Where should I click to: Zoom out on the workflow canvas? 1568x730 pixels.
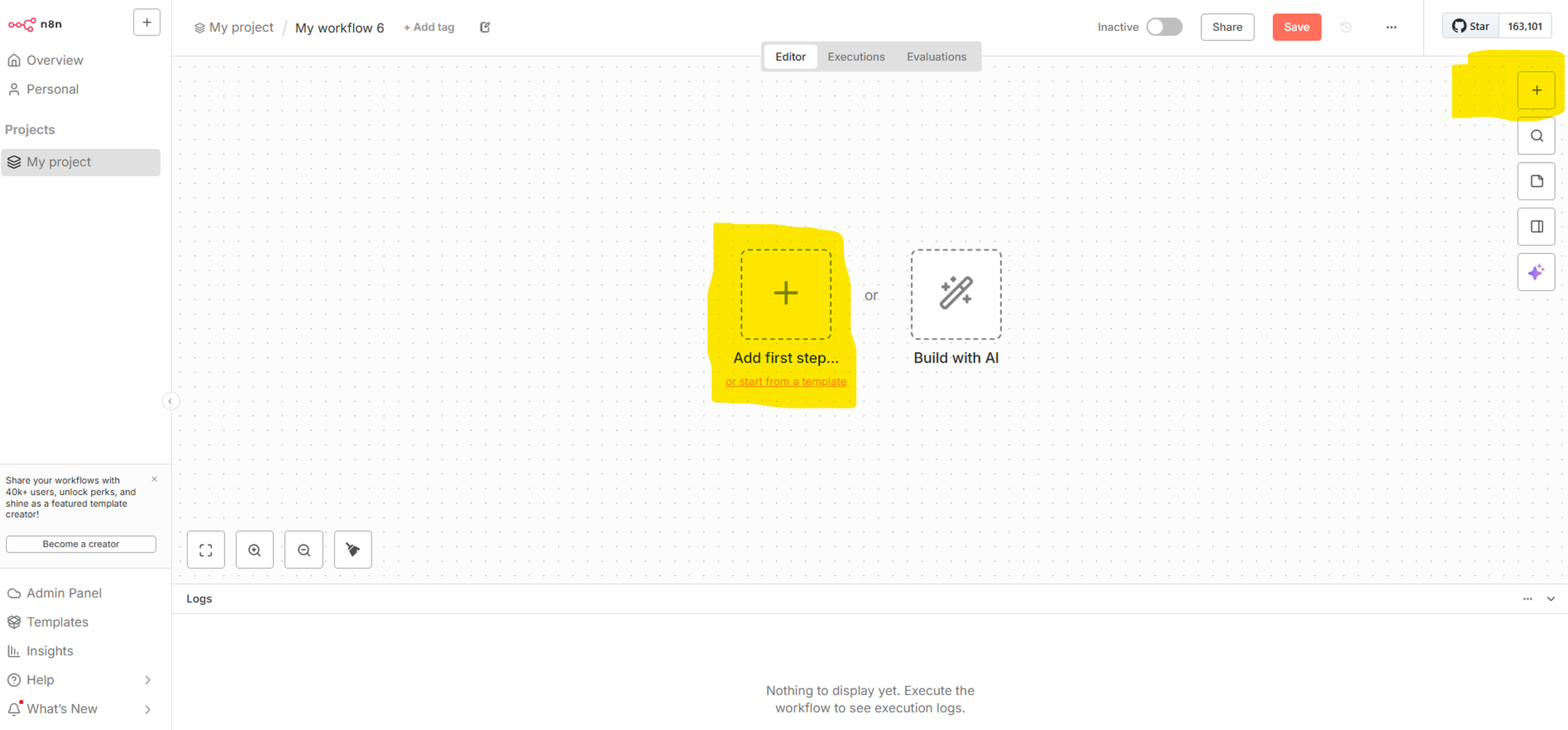click(x=304, y=550)
